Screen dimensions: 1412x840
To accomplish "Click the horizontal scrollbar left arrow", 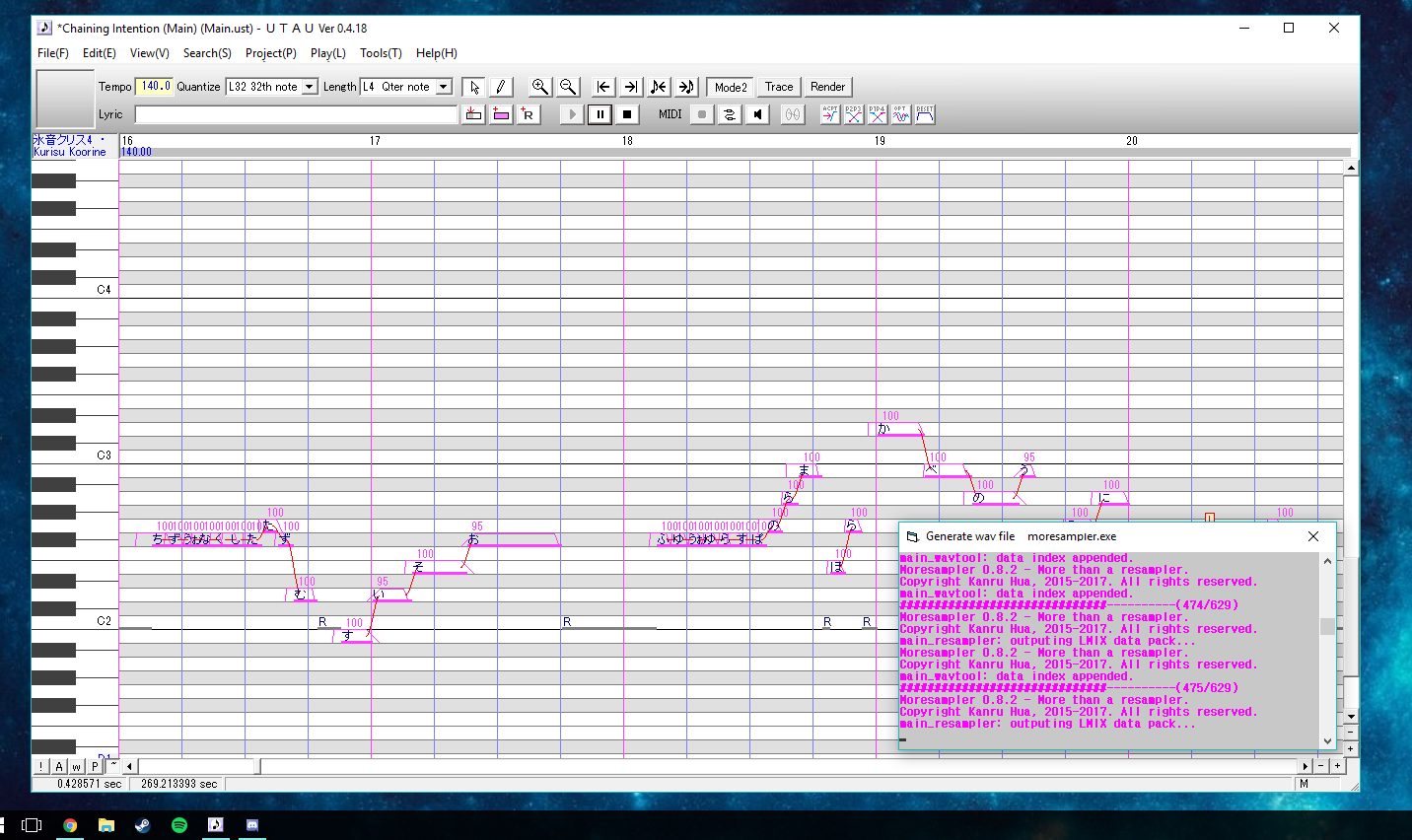I will click(x=129, y=766).
